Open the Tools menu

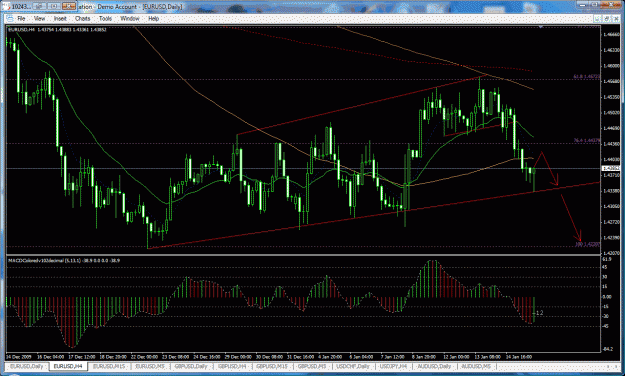[x=105, y=18]
